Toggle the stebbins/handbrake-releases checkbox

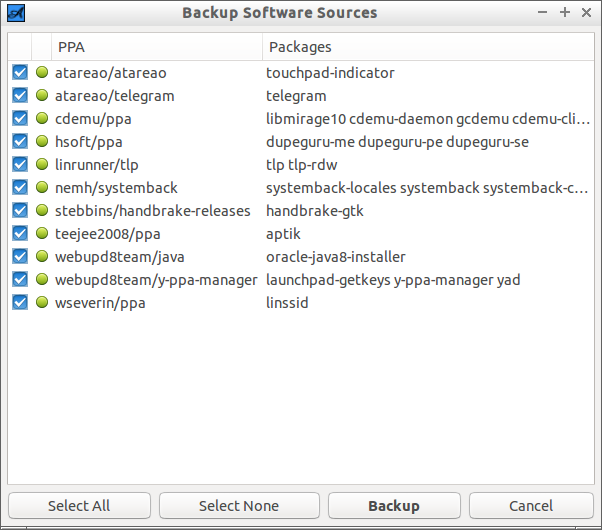click(x=20, y=210)
